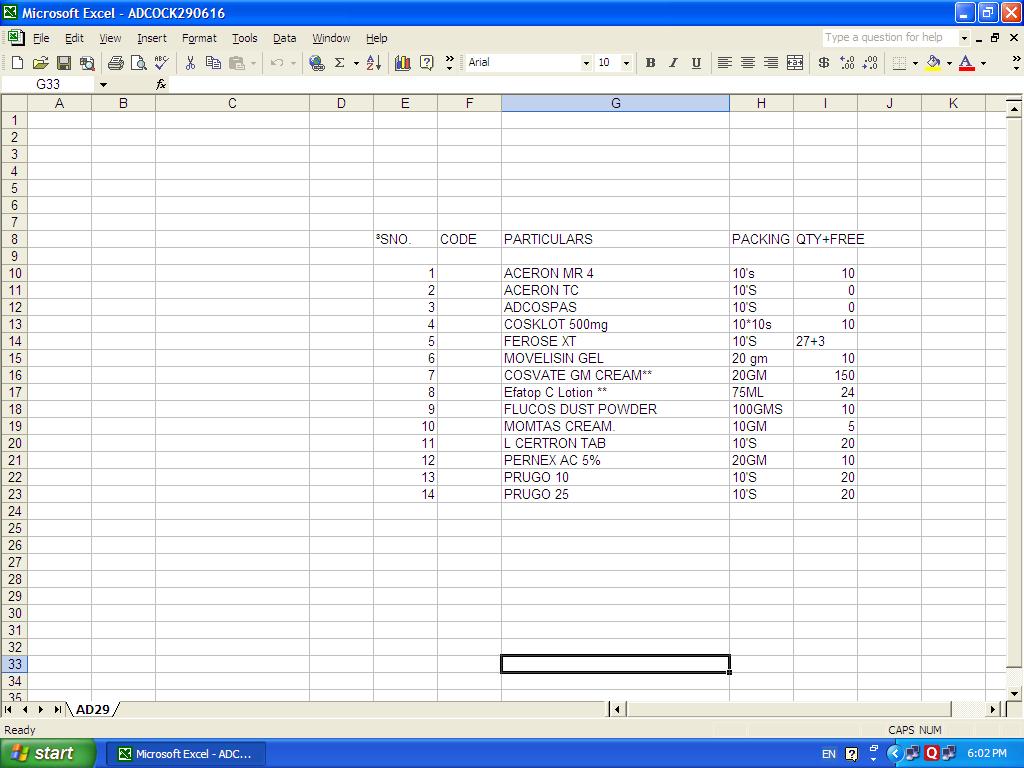Apply red Font Color
Image resolution: width=1024 pixels, height=768 pixels.
click(967, 63)
